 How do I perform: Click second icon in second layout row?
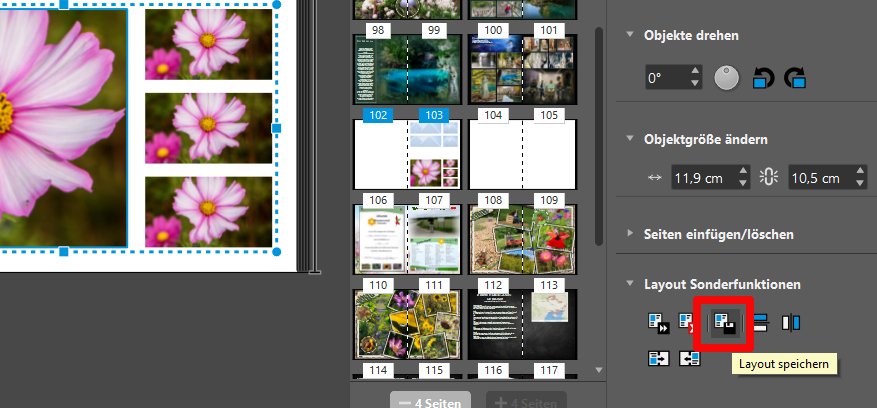689,357
